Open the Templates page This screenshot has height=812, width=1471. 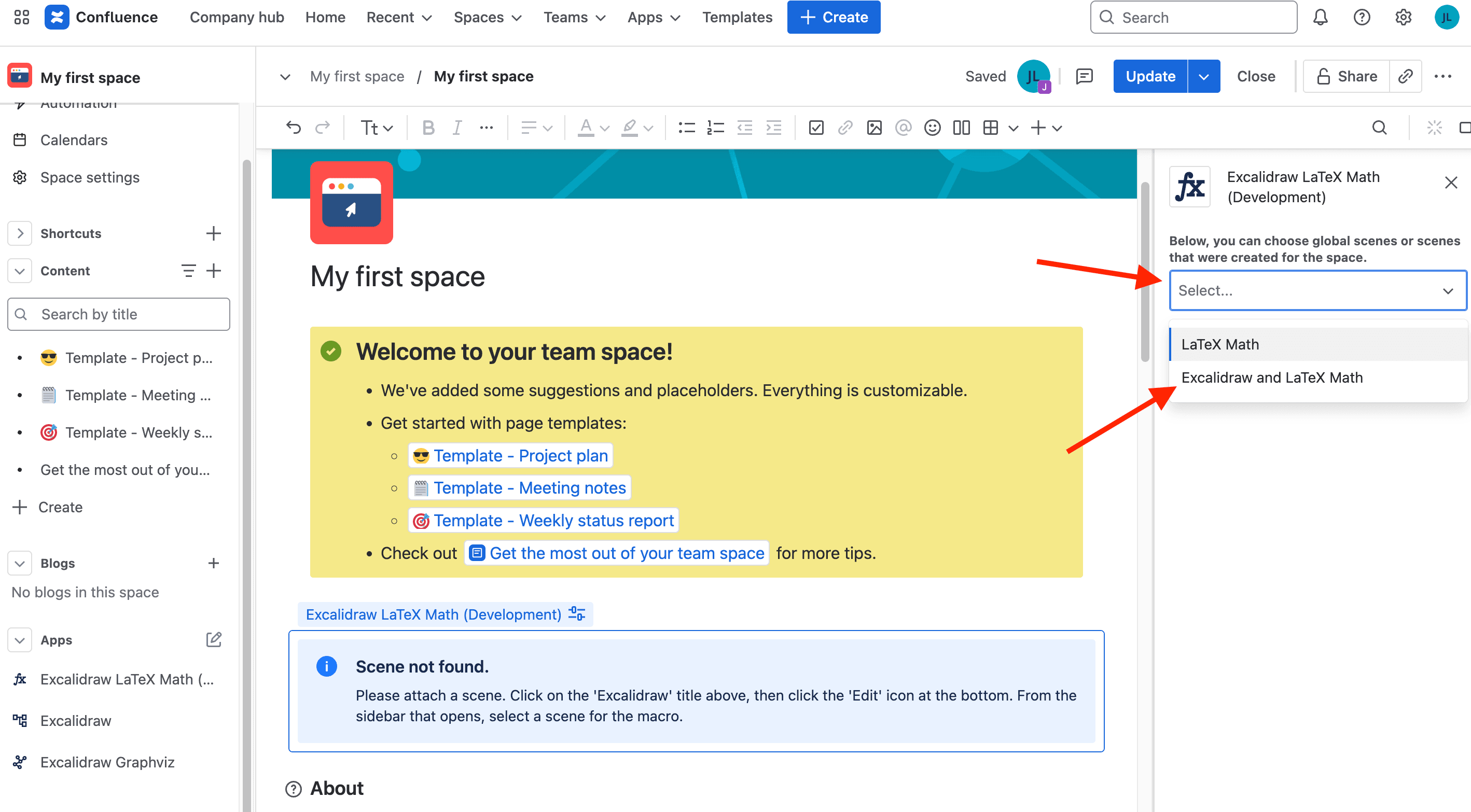click(737, 17)
